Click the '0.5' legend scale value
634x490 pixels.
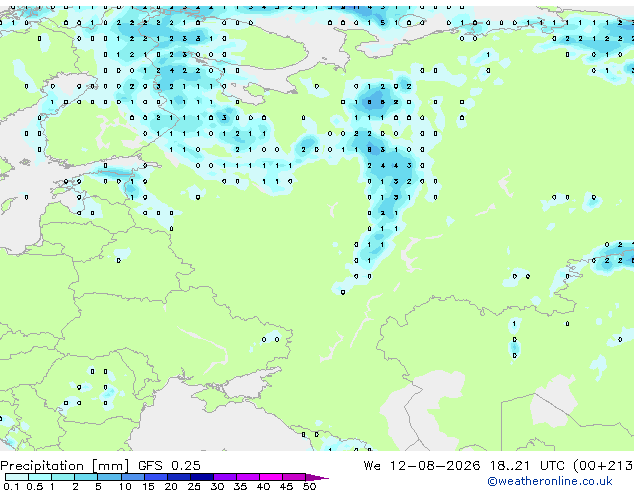[35, 486]
